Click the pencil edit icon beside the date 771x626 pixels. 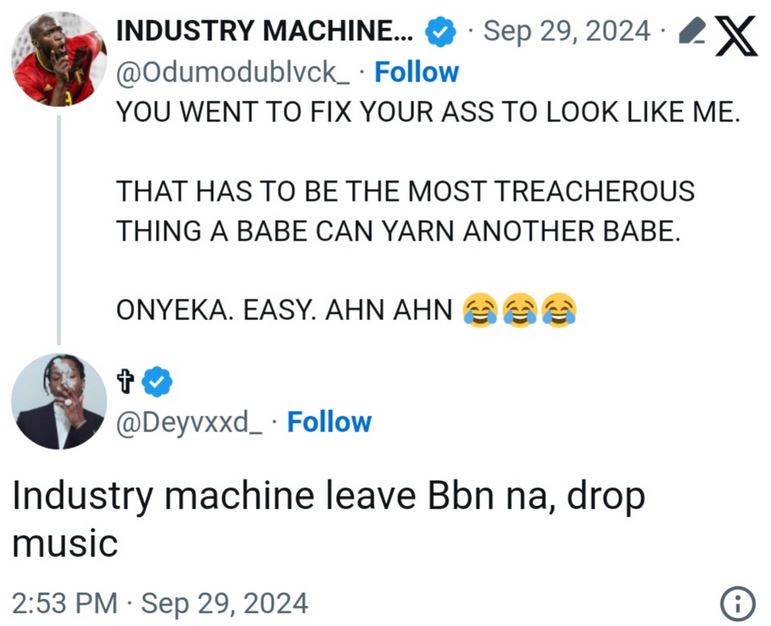coord(692,31)
